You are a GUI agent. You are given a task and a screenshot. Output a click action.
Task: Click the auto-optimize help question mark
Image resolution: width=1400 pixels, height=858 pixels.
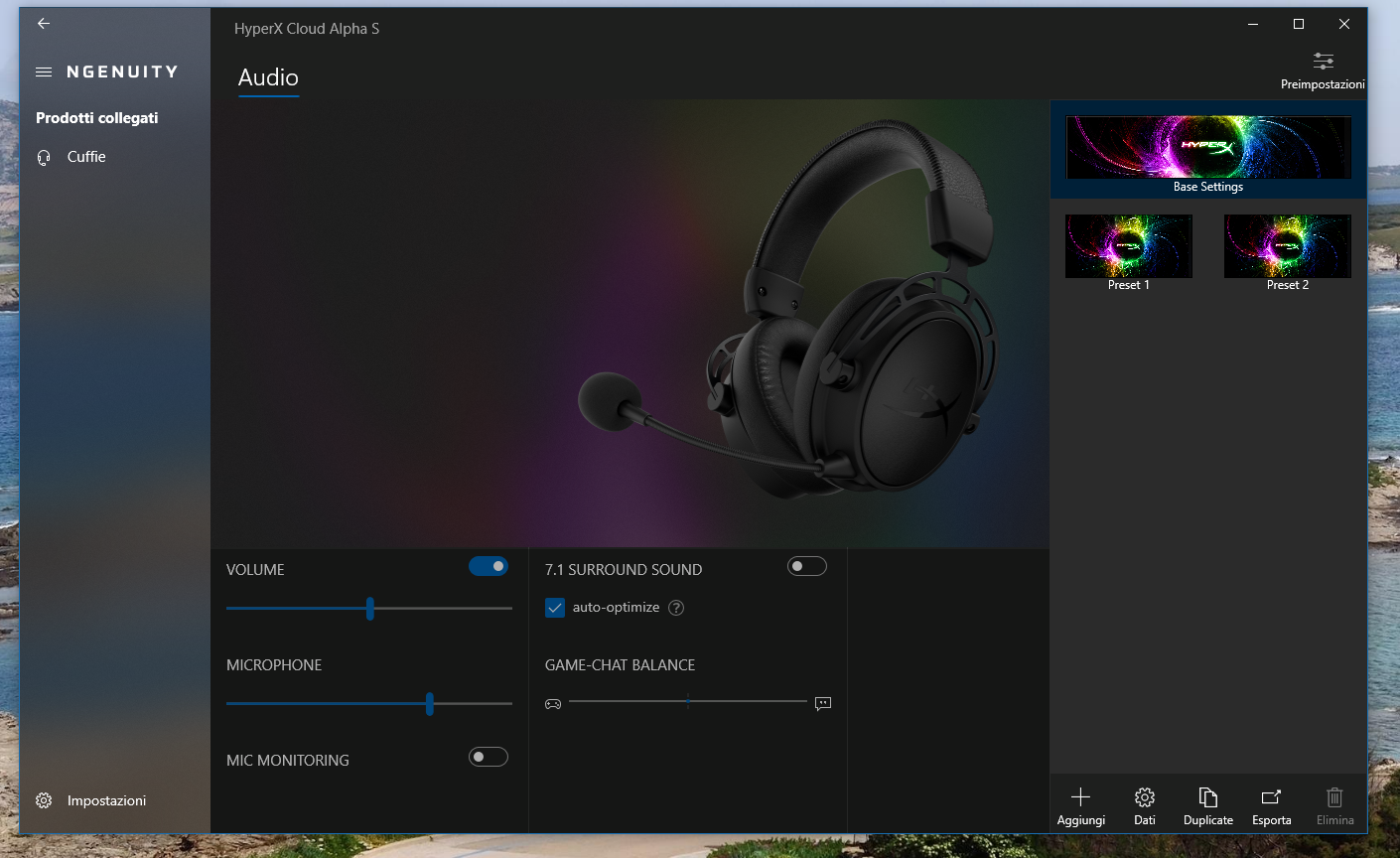coord(676,608)
